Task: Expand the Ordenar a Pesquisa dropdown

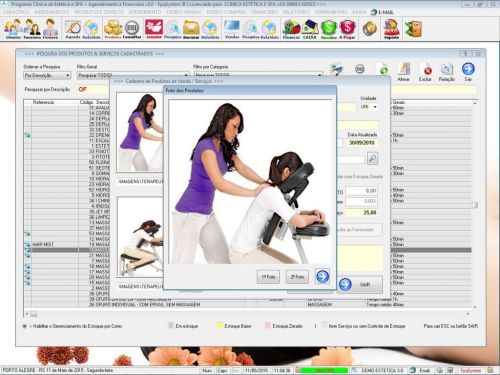Action: 47,76
